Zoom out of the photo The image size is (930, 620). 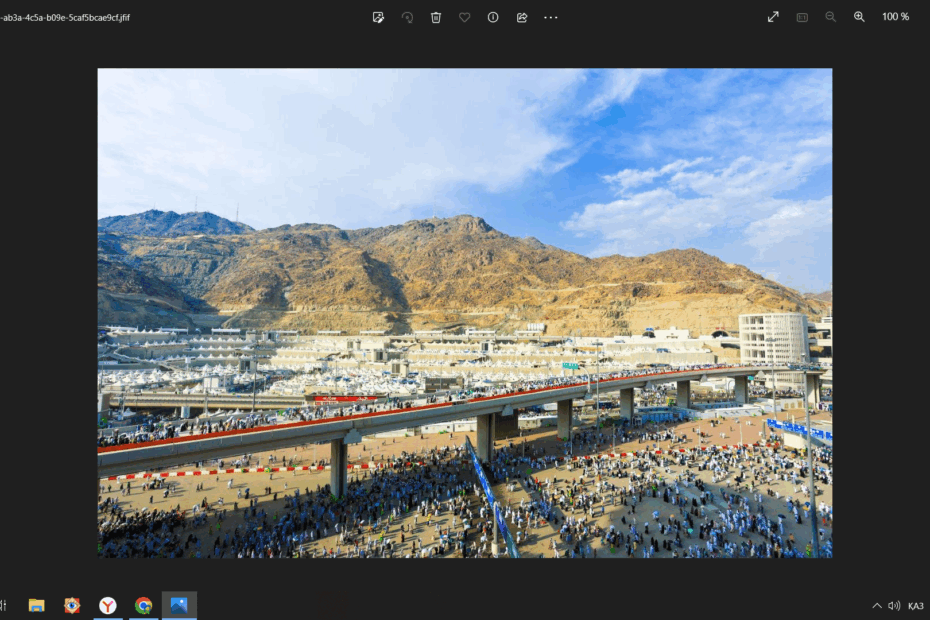(830, 17)
